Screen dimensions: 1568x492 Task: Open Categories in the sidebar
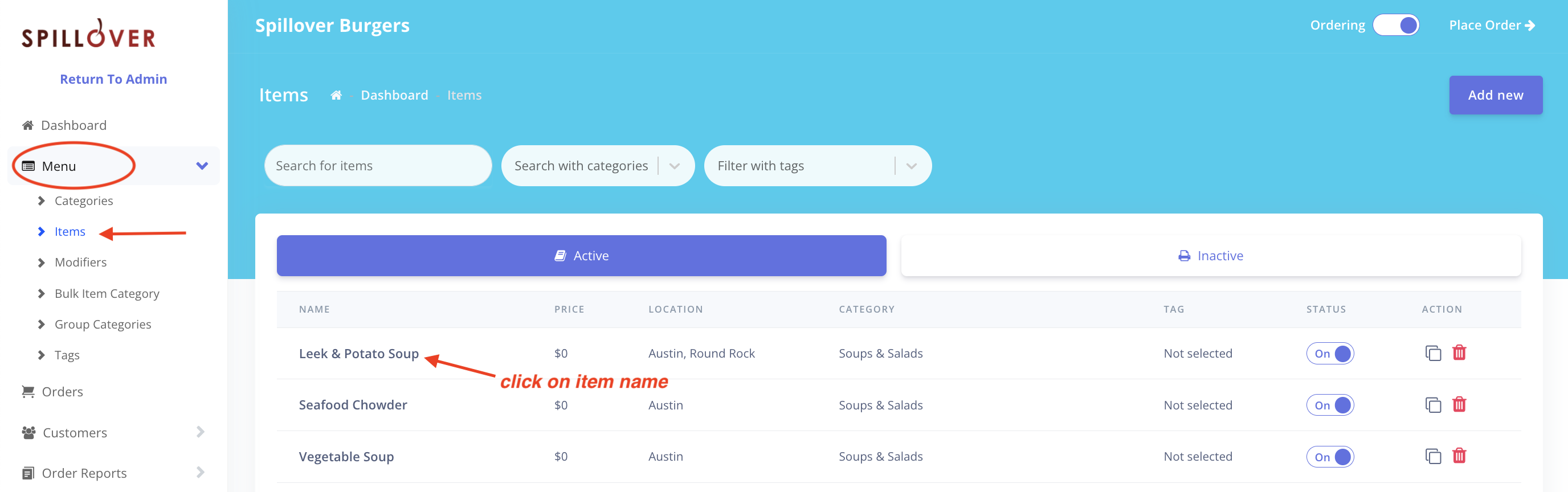83,200
